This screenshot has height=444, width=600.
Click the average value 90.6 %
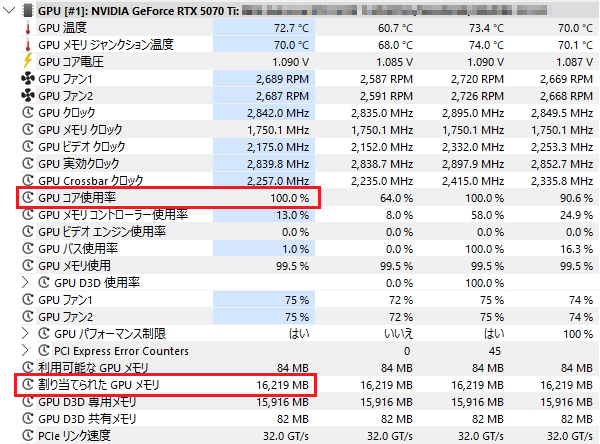pos(576,198)
